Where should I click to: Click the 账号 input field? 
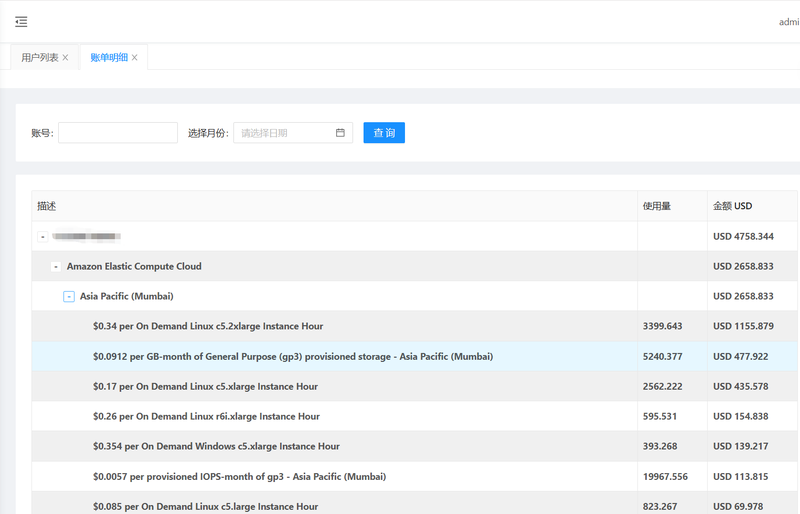click(118, 133)
